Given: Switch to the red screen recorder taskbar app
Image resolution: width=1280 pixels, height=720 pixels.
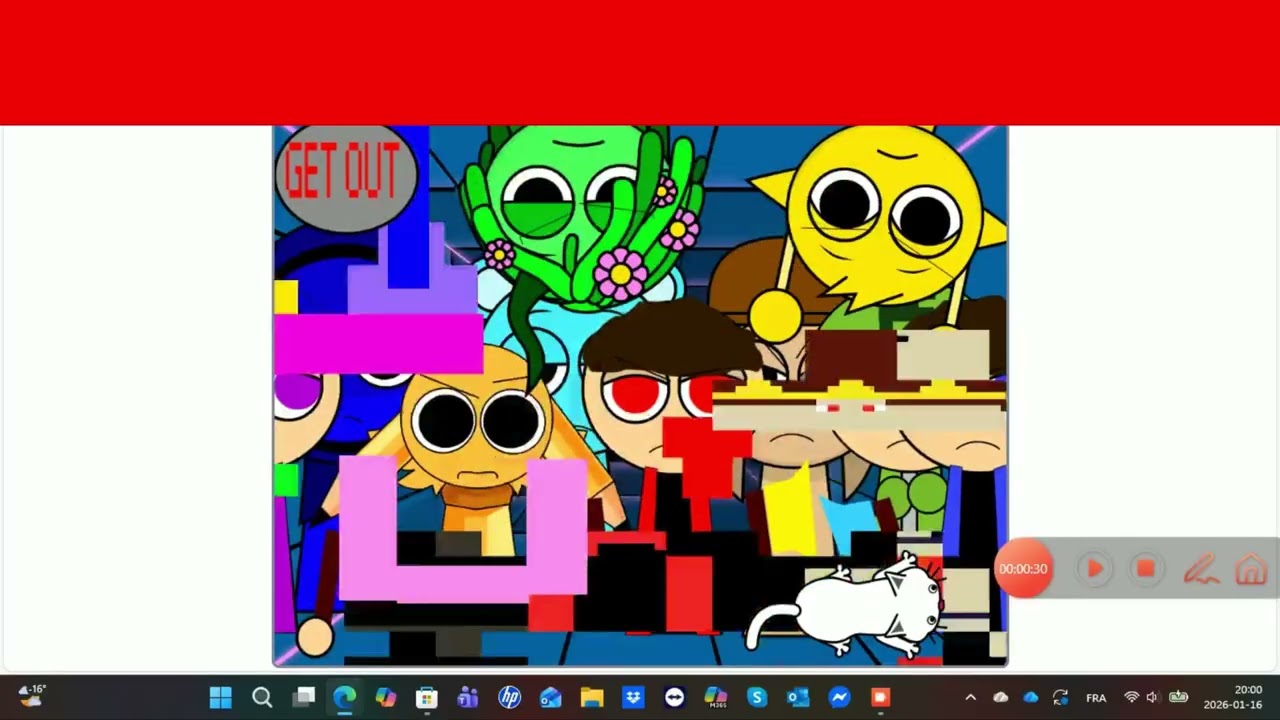Looking at the screenshot, I should coord(880,697).
